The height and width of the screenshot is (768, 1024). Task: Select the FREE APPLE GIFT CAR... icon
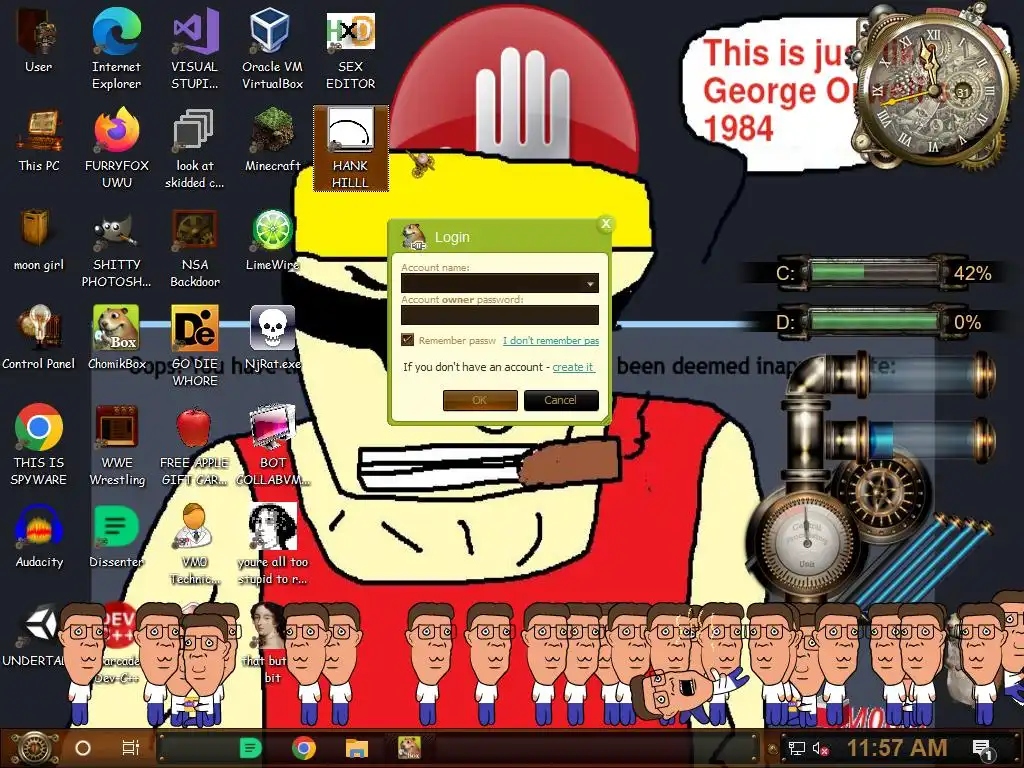pos(194,445)
